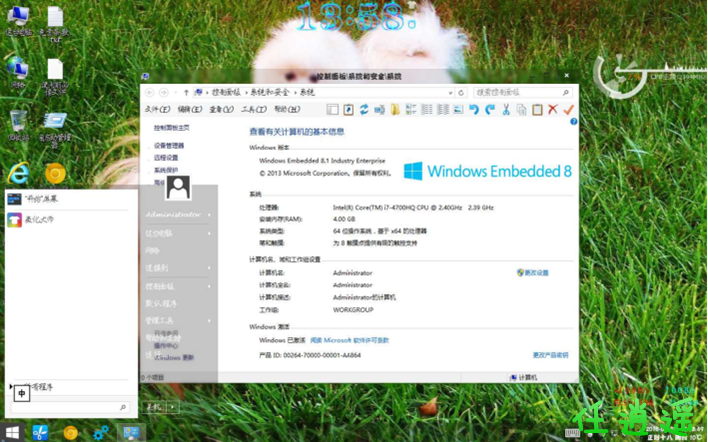Viewport: 708px width, 442px height.
Task: Open the yellow circle browser desktop icon
Action: coord(55,173)
